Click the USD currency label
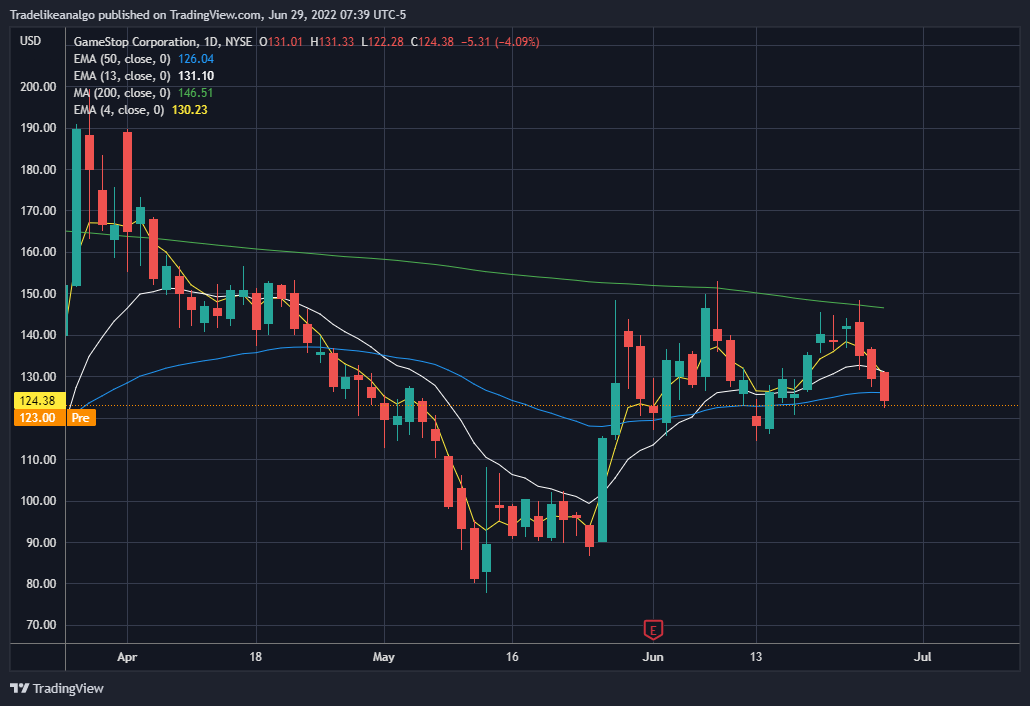This screenshot has width=1030, height=706. point(30,41)
